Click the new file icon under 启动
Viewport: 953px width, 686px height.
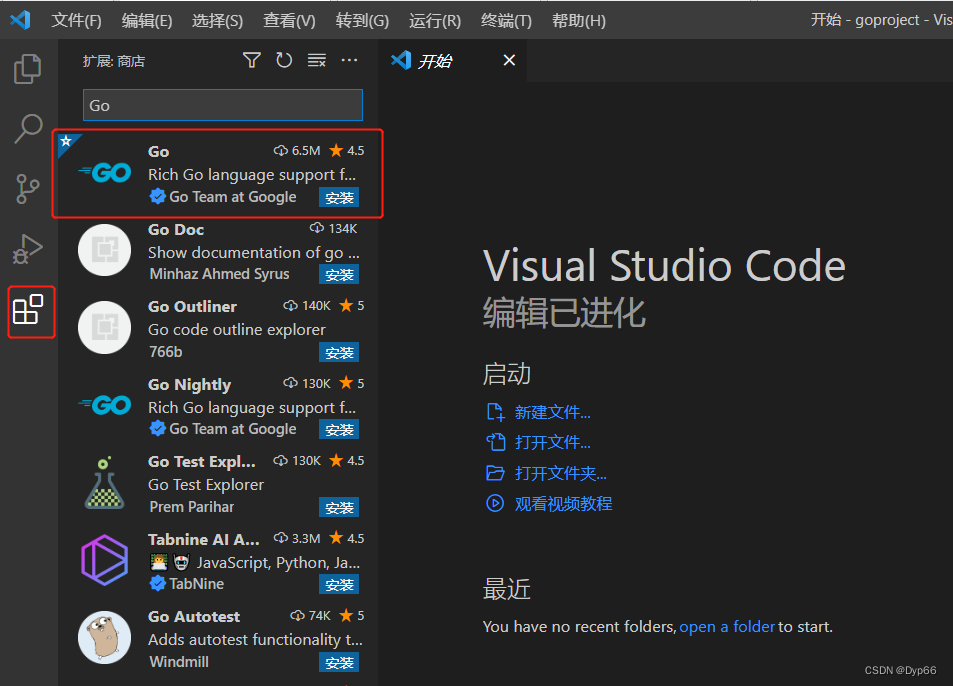coord(495,412)
